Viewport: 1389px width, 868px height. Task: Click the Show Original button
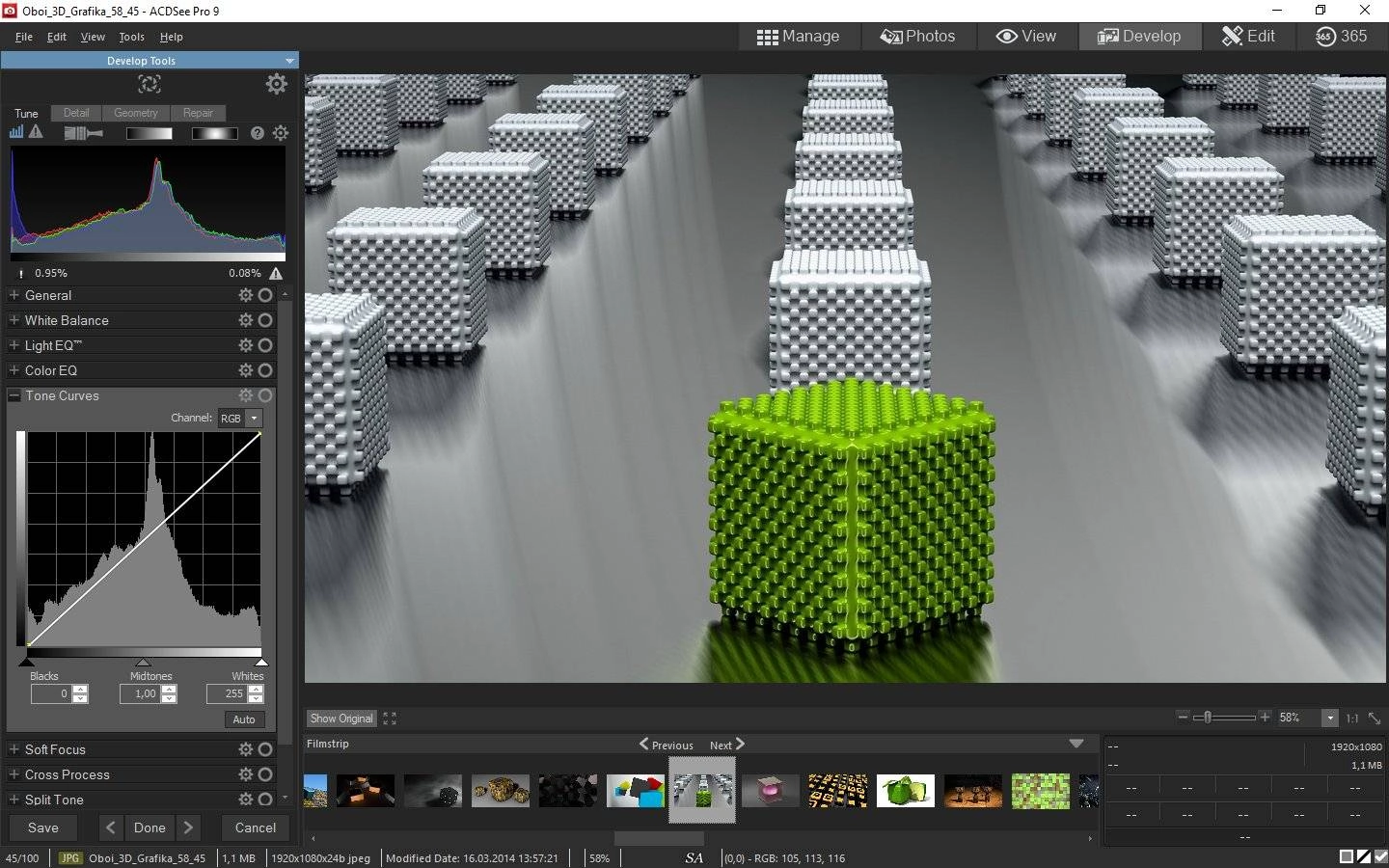(x=341, y=719)
